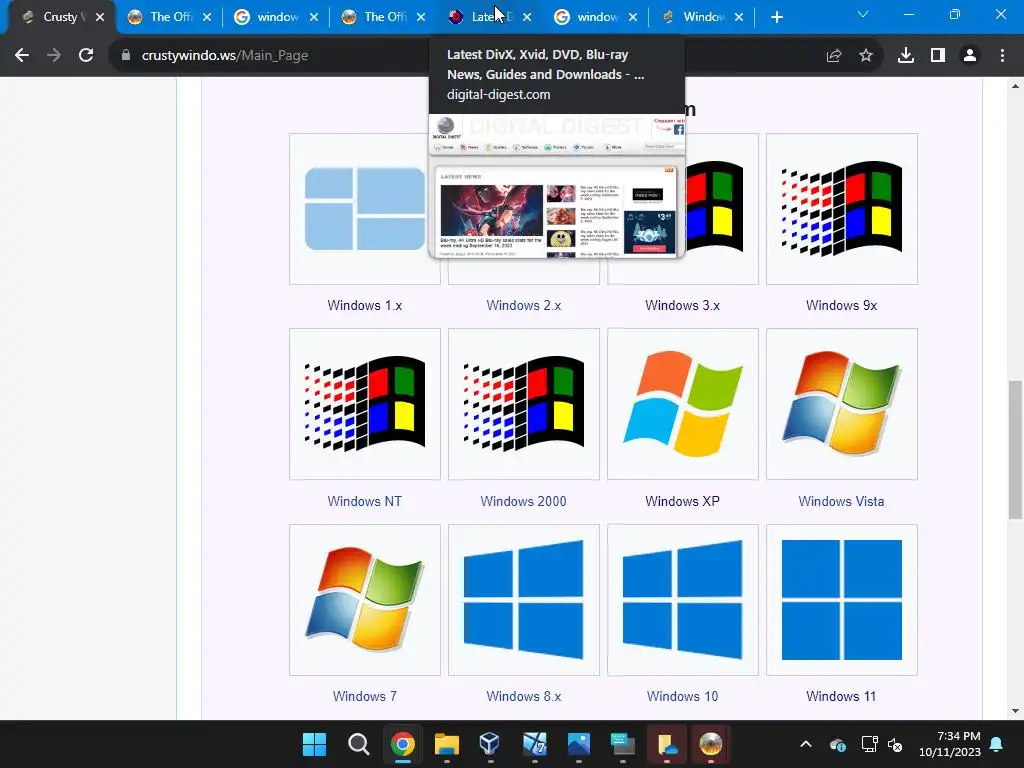Open the Windows 8.x logo thumbnail
Screen dimensions: 1024x768
coord(524,600)
